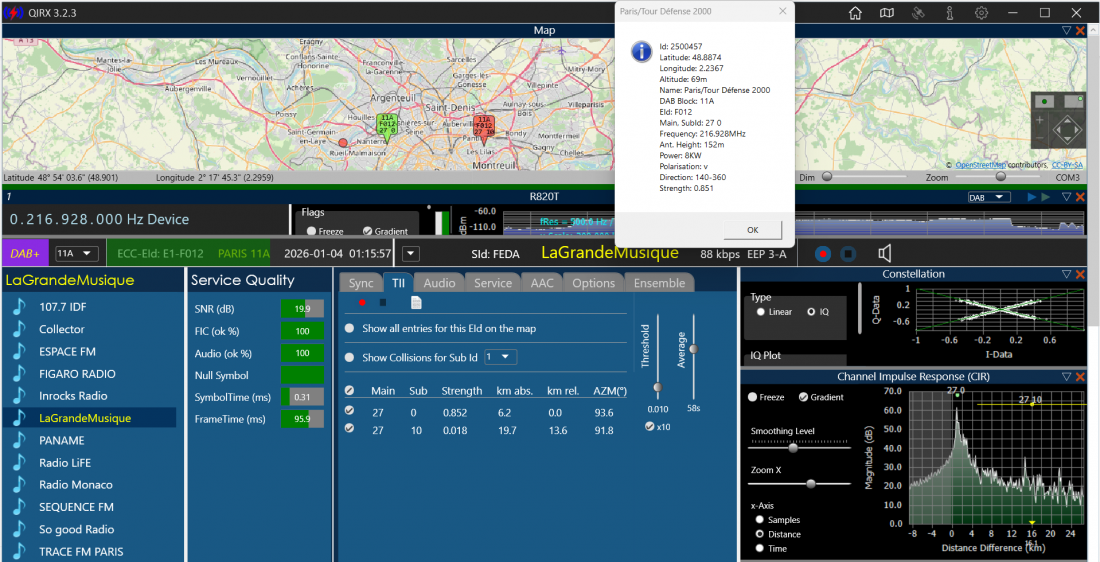Click the red 11A F012 27 10 map marker
The image size is (1100, 562).
(x=483, y=128)
